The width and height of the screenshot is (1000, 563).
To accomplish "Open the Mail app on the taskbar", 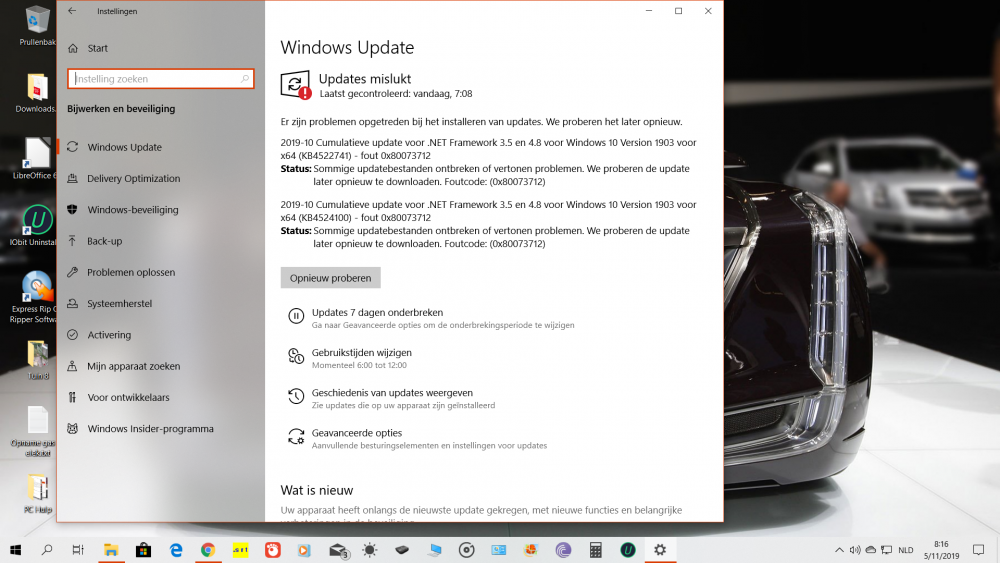I will coord(338,550).
